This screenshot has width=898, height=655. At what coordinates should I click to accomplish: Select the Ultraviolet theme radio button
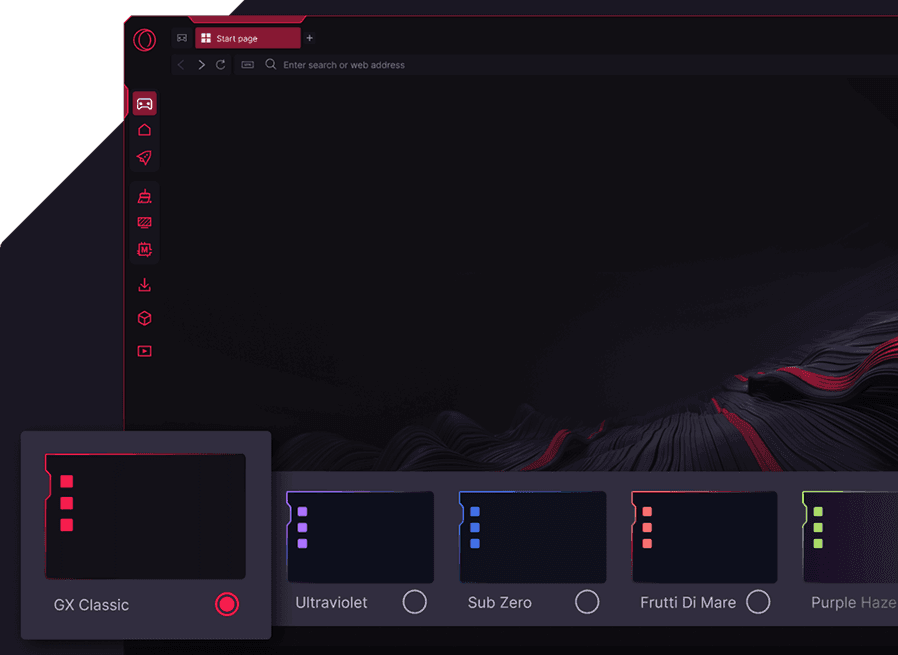[x=414, y=602]
